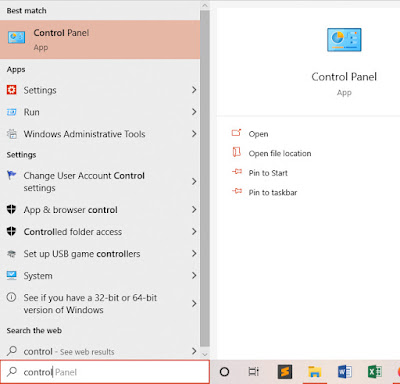Click the Control Panel title in preview pane
The width and height of the screenshot is (400, 384).
344,77
